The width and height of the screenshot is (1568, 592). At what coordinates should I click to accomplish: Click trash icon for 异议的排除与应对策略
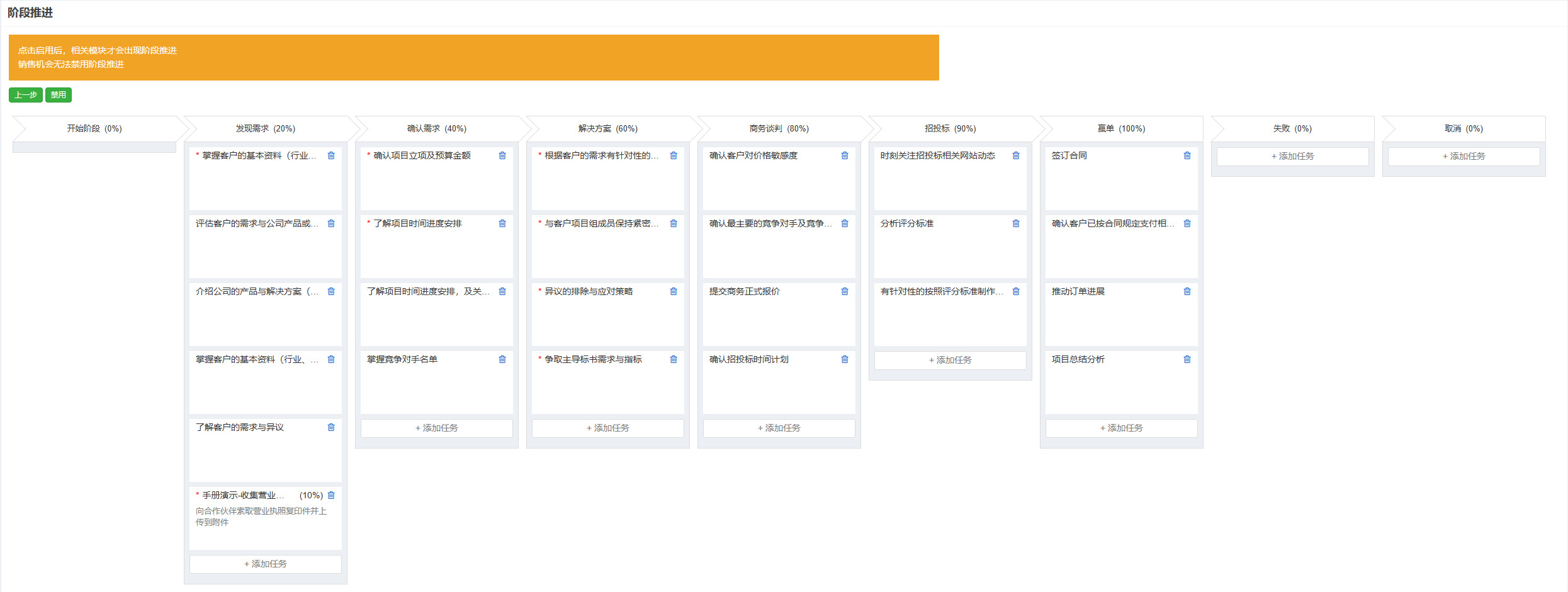point(674,291)
